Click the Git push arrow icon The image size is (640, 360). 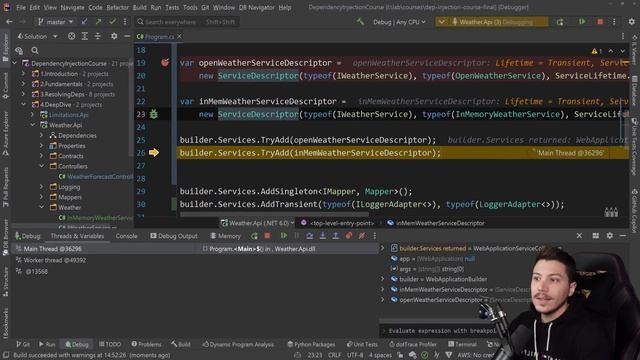point(98,22)
